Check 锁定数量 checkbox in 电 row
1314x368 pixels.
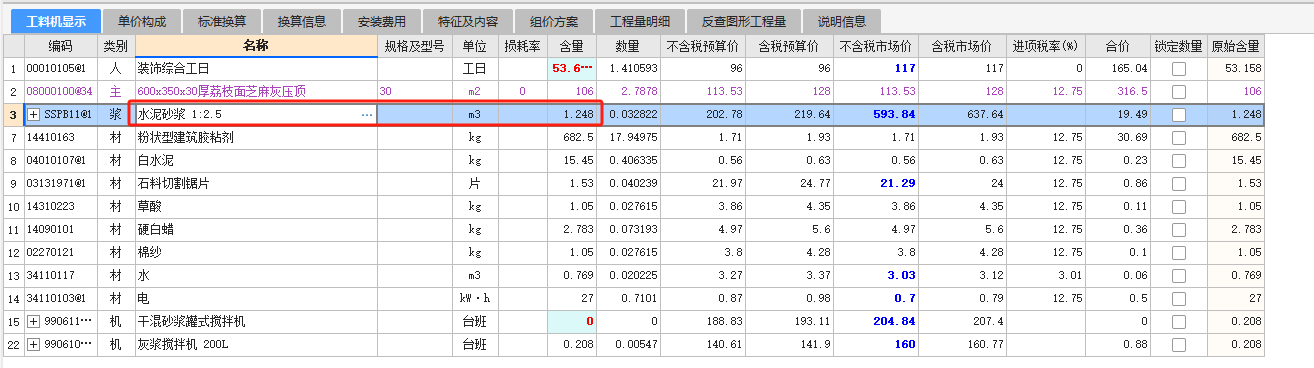pyautogui.click(x=1179, y=298)
